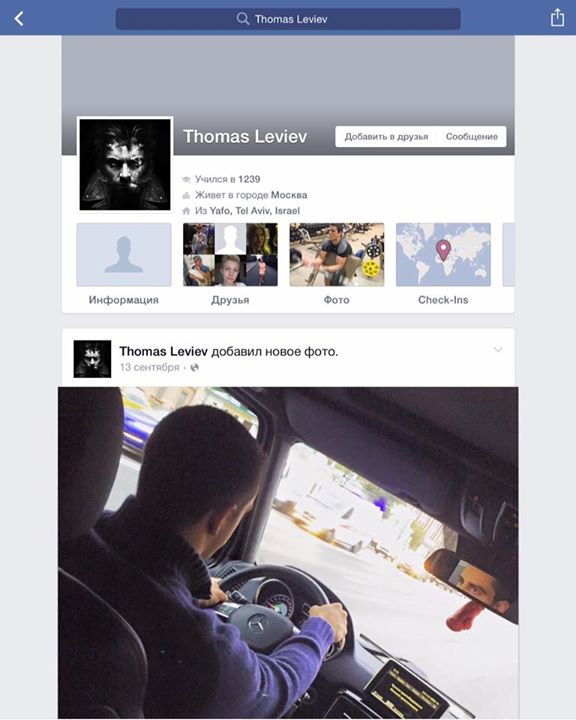Click the Добавить в друзья button
Viewport: 576px width, 720px height.
click(386, 136)
